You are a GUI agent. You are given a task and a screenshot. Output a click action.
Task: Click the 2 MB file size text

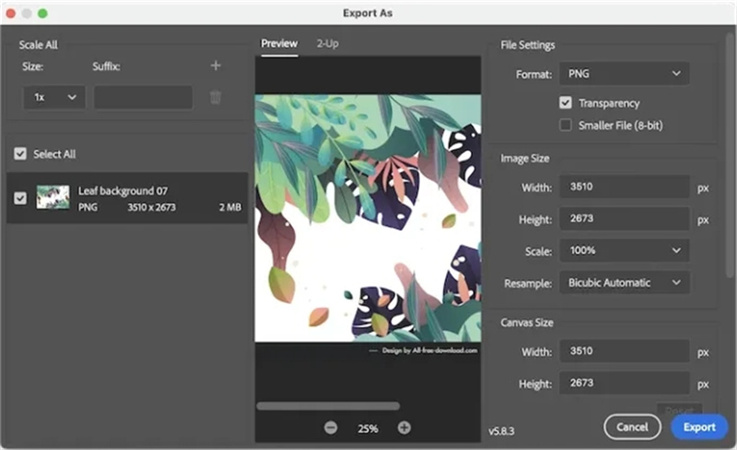230,207
